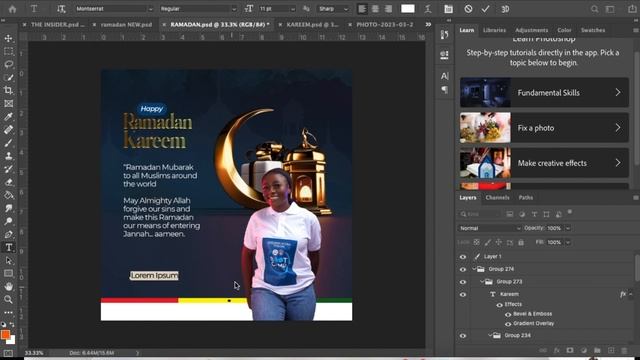Create a new layer icon
Viewport: 640px width, 360px height.
[x=611, y=351]
